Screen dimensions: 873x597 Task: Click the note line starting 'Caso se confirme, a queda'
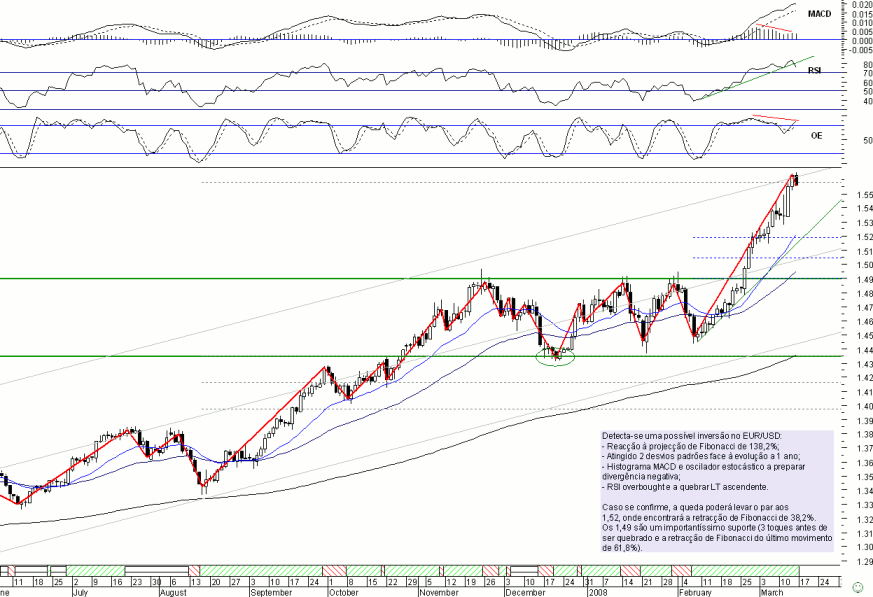(x=695, y=507)
